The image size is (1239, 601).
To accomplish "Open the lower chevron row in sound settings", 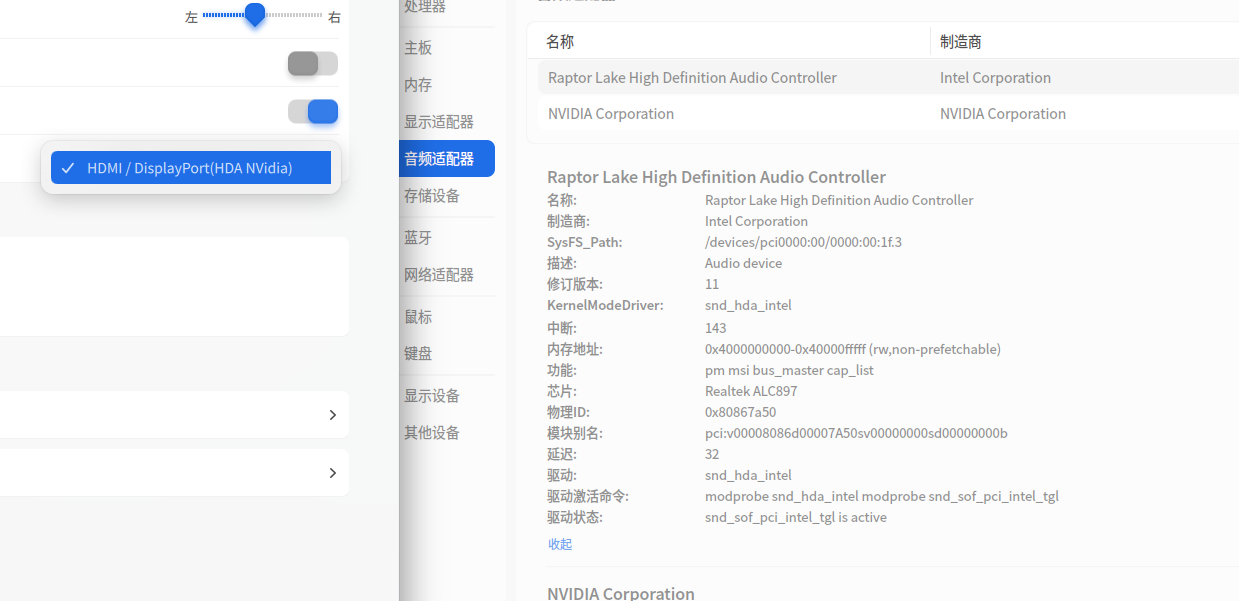I will (174, 473).
